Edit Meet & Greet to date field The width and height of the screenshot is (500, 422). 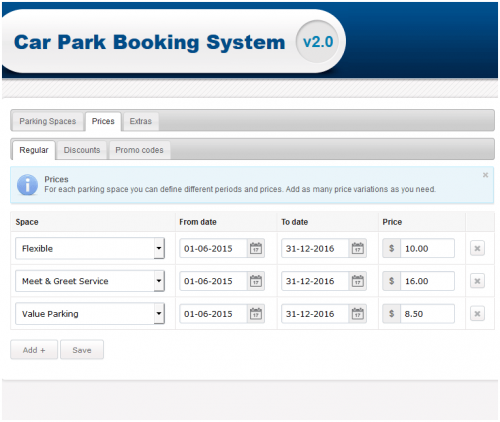[315, 281]
